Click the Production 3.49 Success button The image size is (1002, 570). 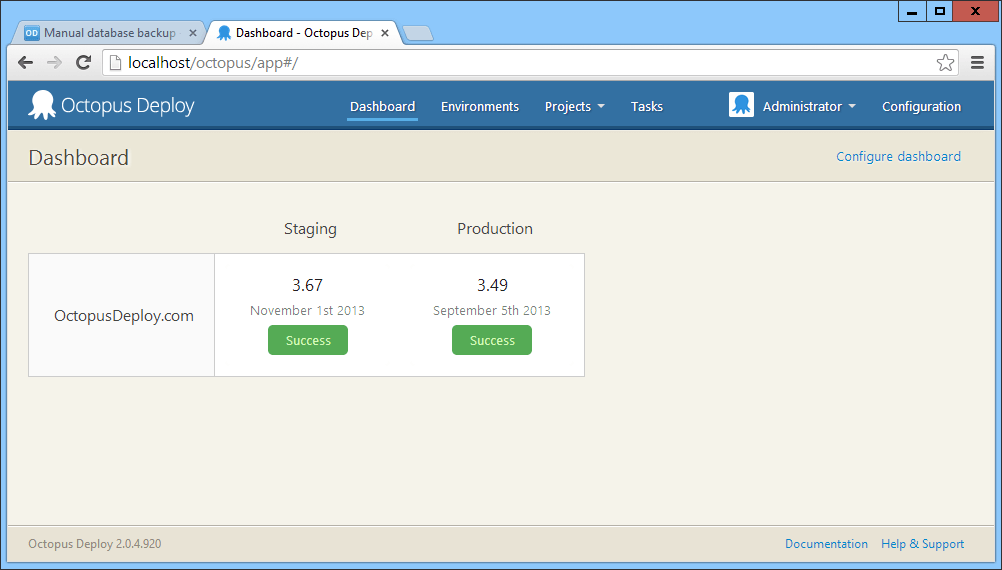click(492, 341)
